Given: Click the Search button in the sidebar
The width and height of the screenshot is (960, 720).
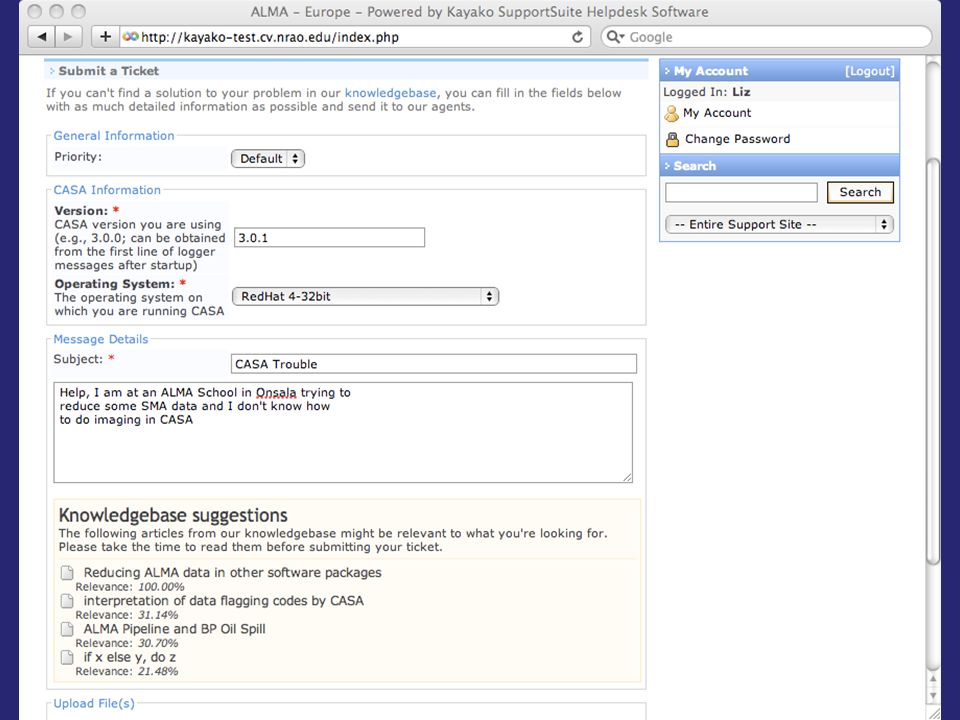Looking at the screenshot, I should pyautogui.click(x=860, y=192).
